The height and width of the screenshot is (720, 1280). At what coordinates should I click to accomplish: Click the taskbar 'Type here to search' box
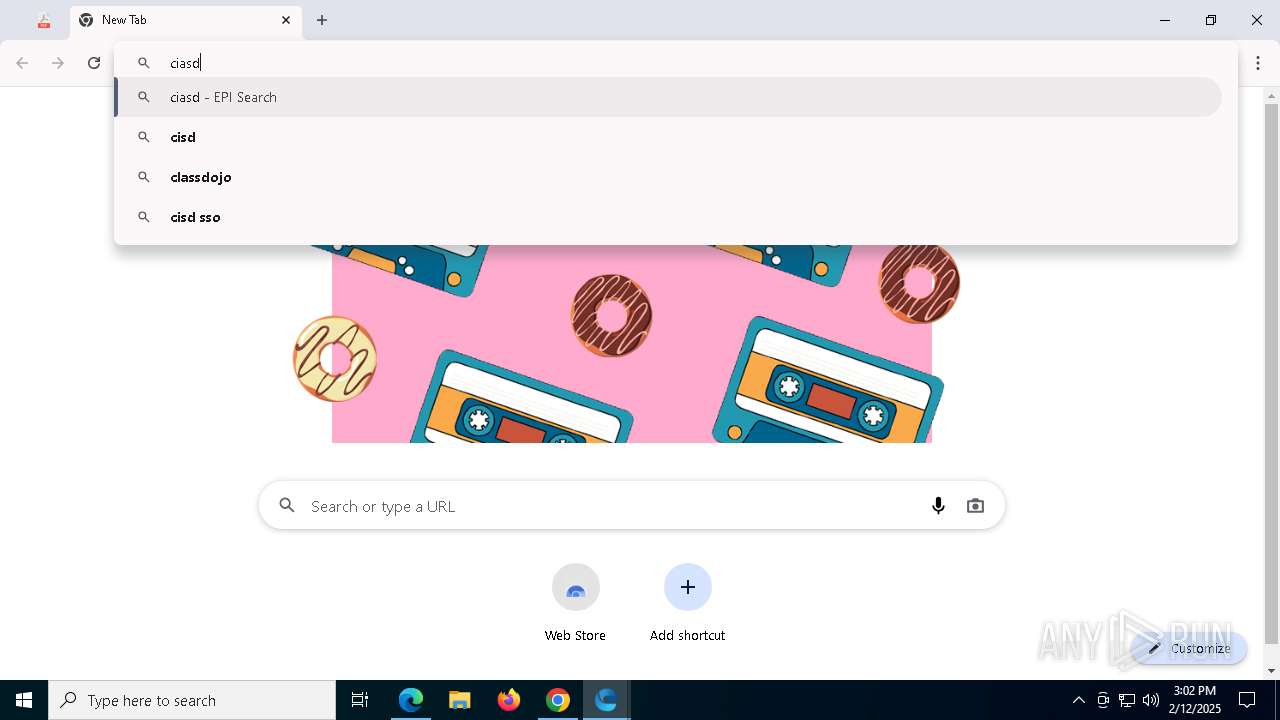192,700
